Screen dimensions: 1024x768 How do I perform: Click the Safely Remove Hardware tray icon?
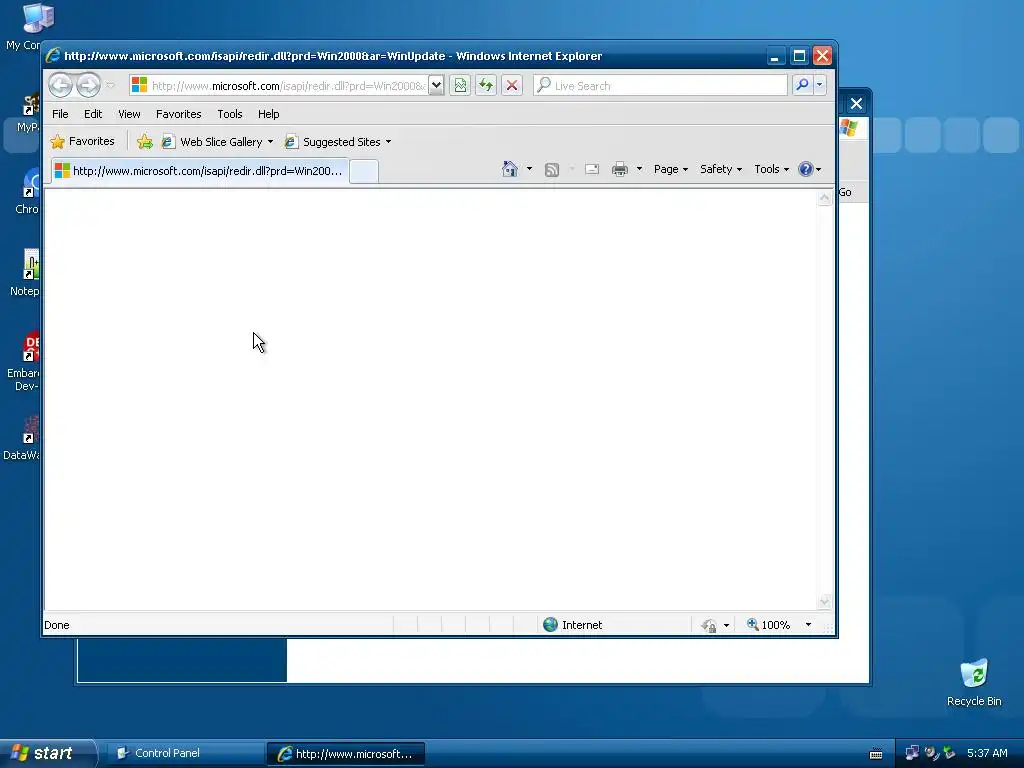click(x=949, y=753)
